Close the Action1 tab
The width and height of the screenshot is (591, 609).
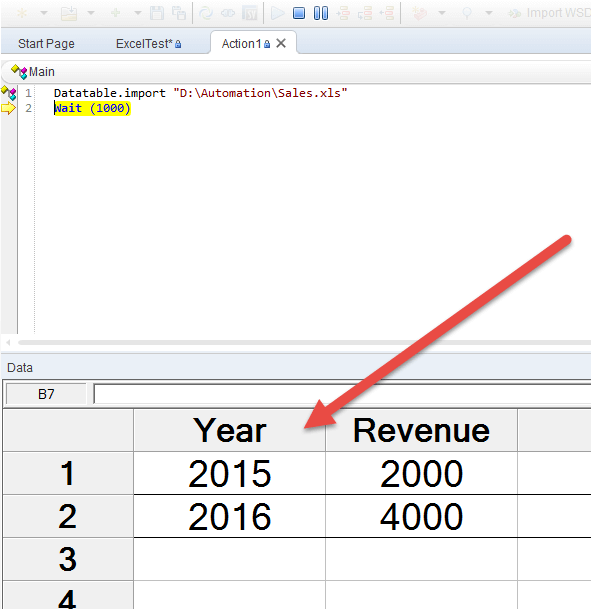pos(281,43)
